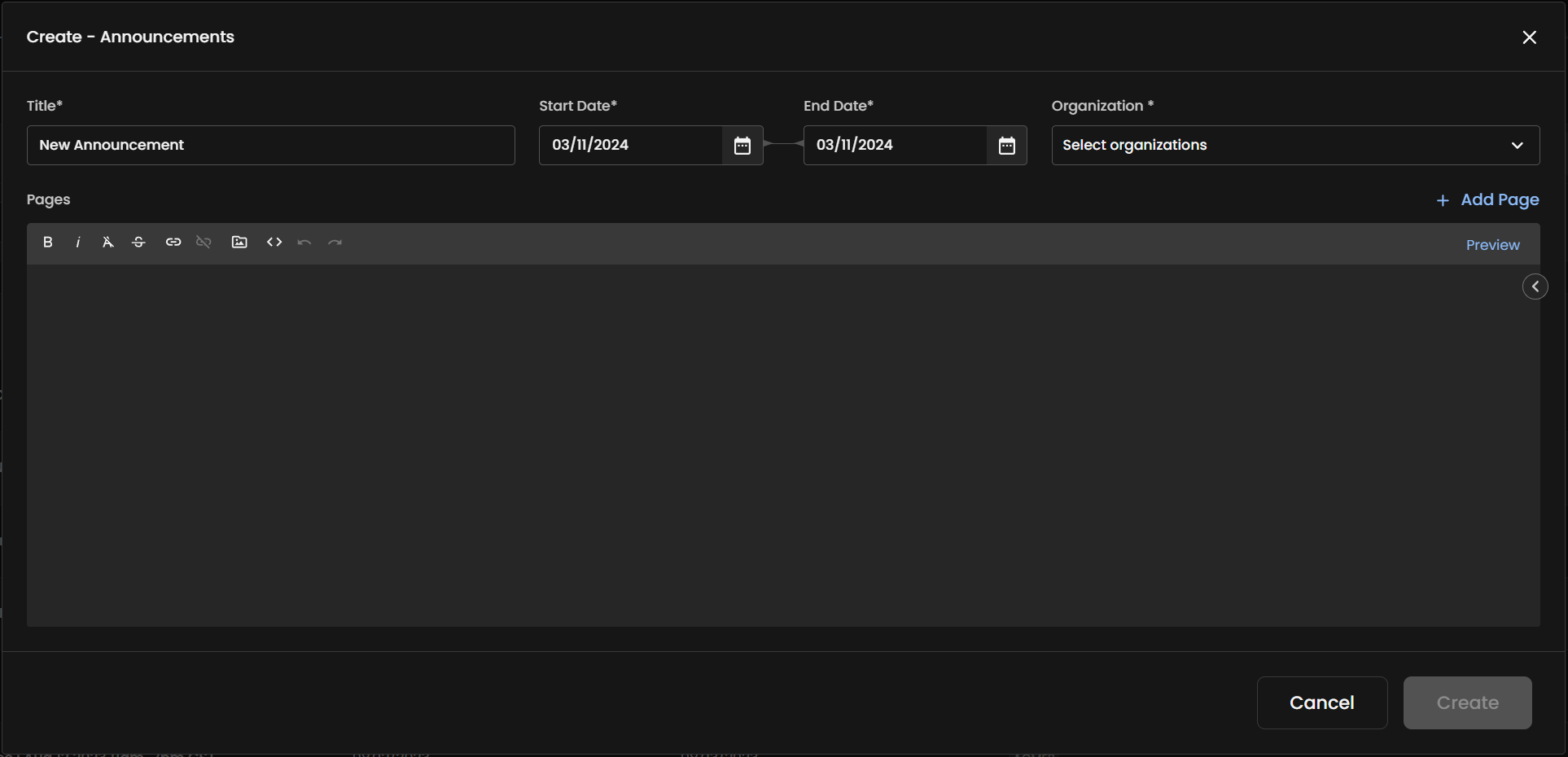Image resolution: width=1568 pixels, height=757 pixels.
Task: Insert an image into the page
Action: pyautogui.click(x=239, y=242)
